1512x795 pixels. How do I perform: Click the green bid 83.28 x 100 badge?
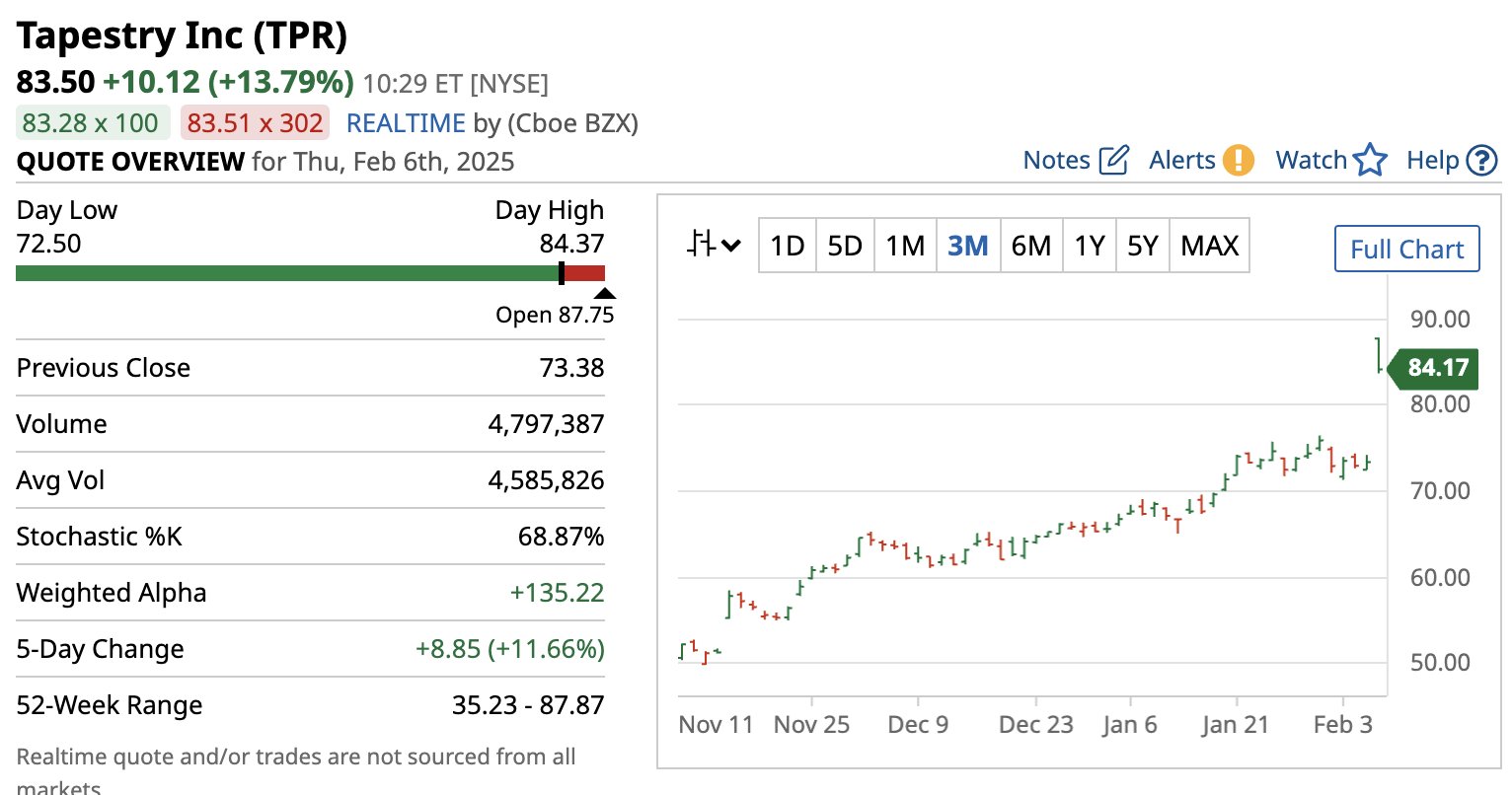coord(92,123)
